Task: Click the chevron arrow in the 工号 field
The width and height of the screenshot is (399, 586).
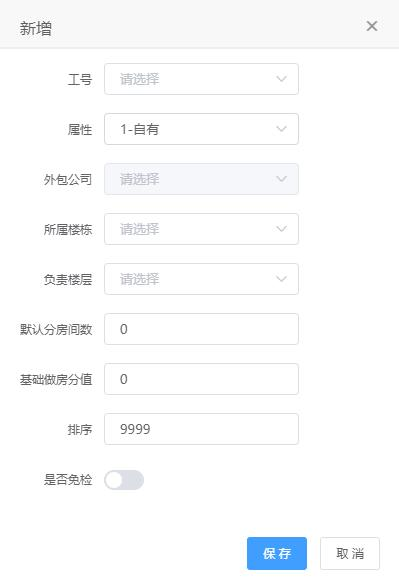Action: [281, 79]
